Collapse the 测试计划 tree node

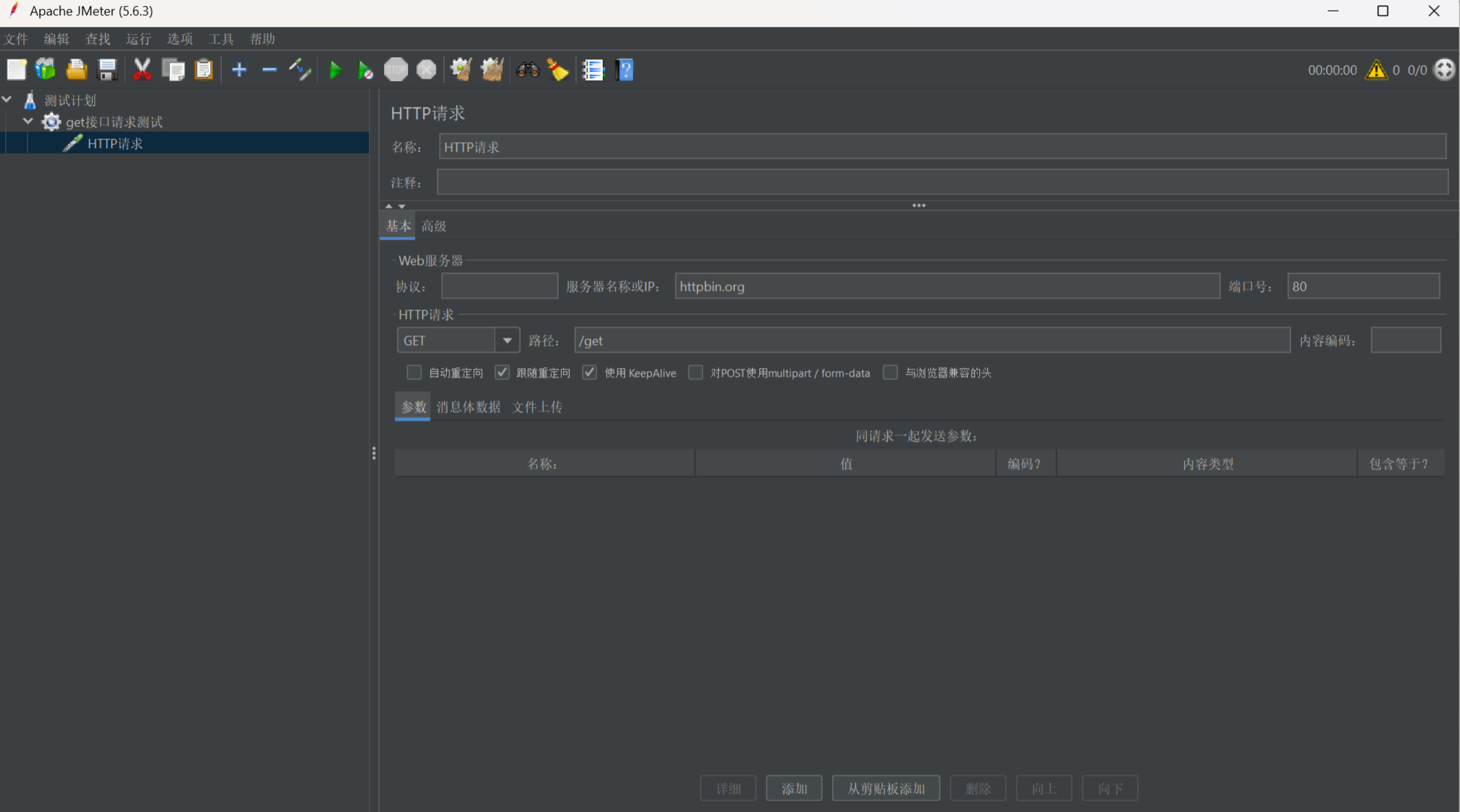pyautogui.click(x=7, y=100)
